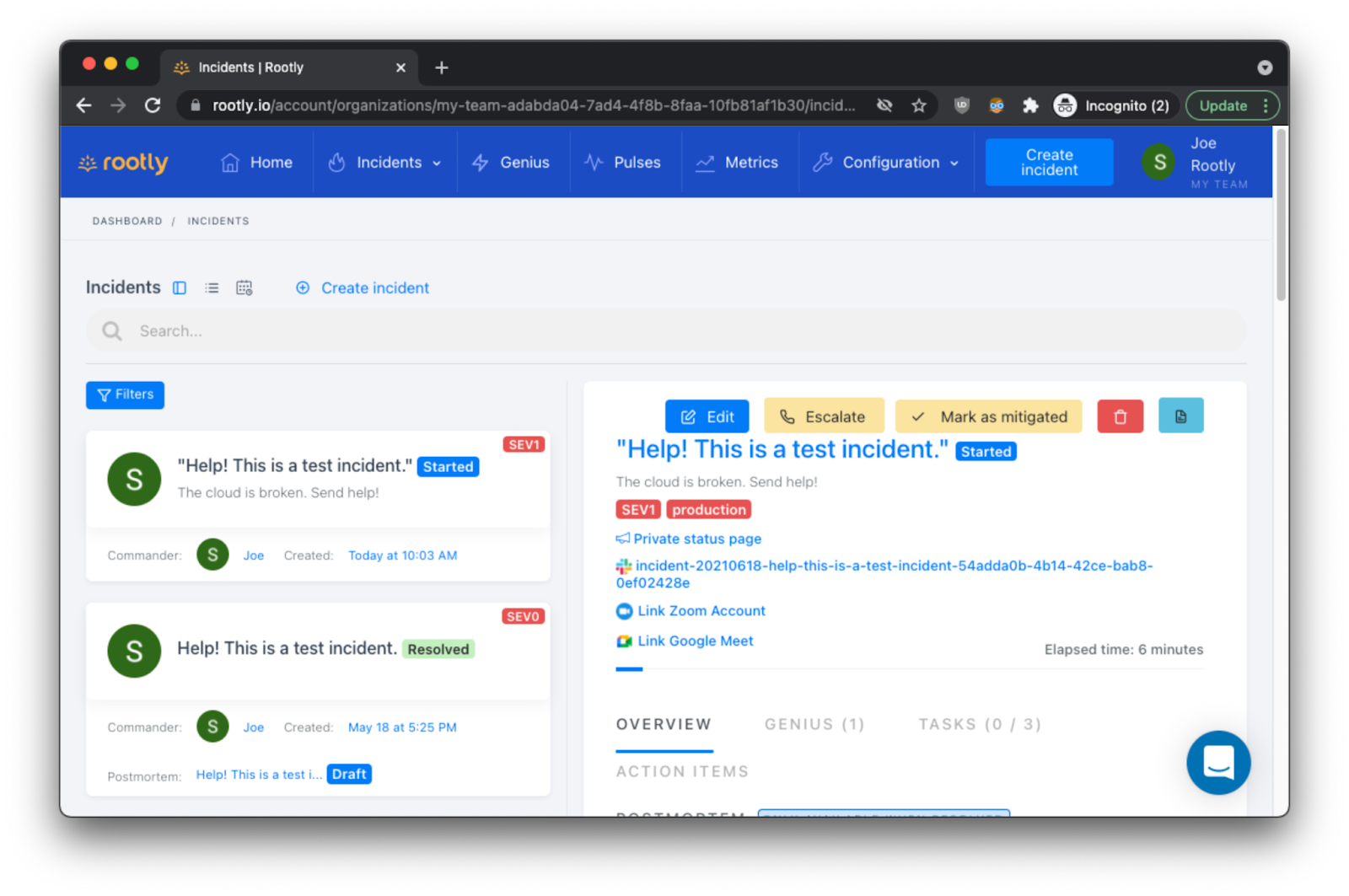The image size is (1349, 896).
Task: Open Joe Rootly user avatar menu
Action: [x=1158, y=162]
